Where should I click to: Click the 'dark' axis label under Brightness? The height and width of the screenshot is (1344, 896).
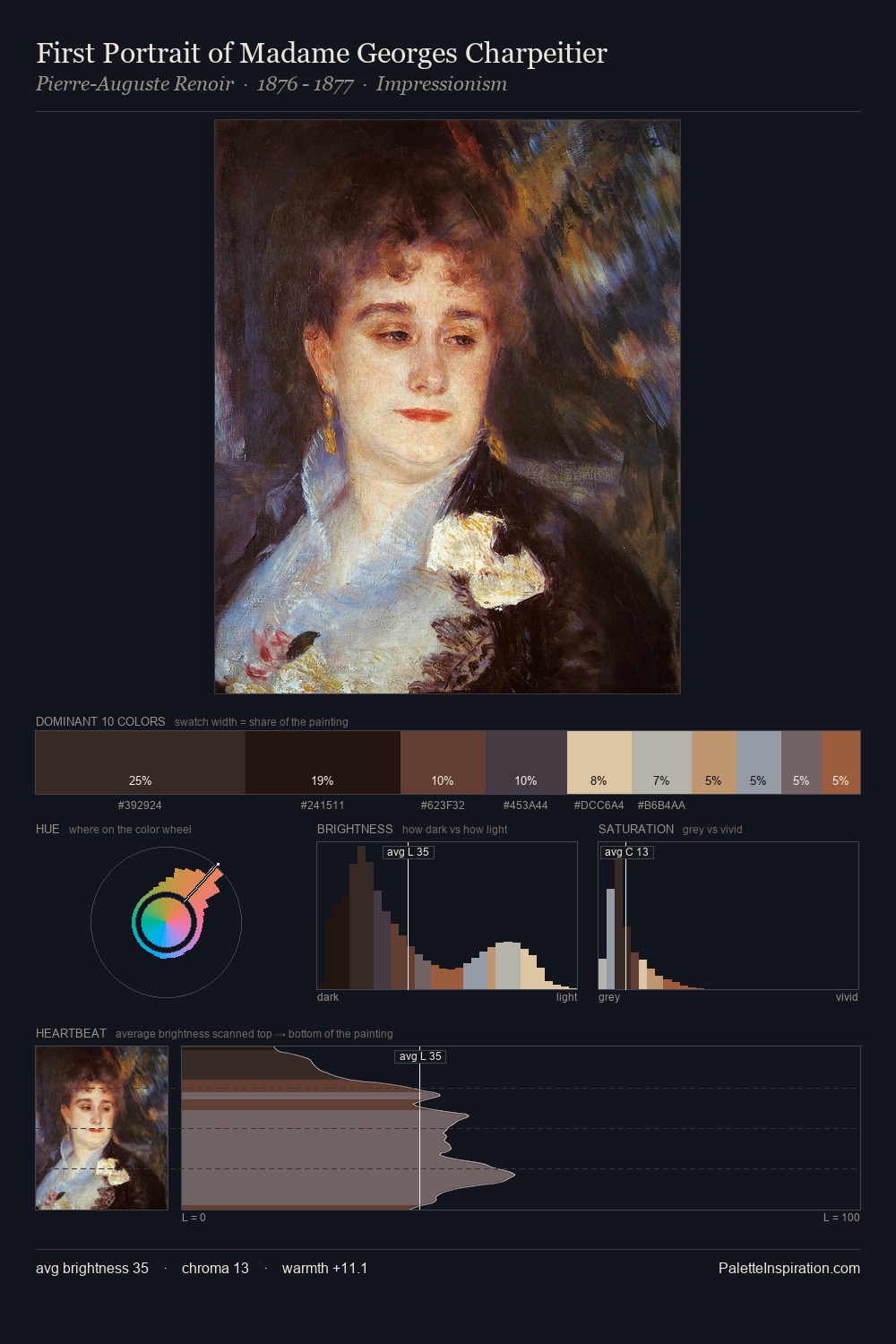(328, 997)
